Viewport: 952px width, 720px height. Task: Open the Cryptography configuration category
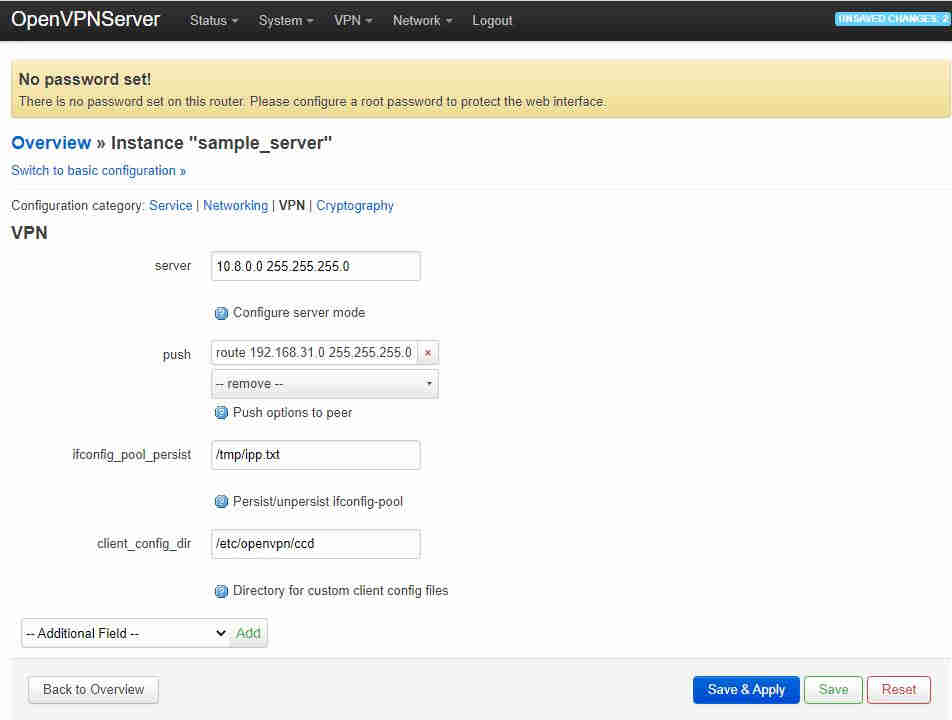click(355, 206)
